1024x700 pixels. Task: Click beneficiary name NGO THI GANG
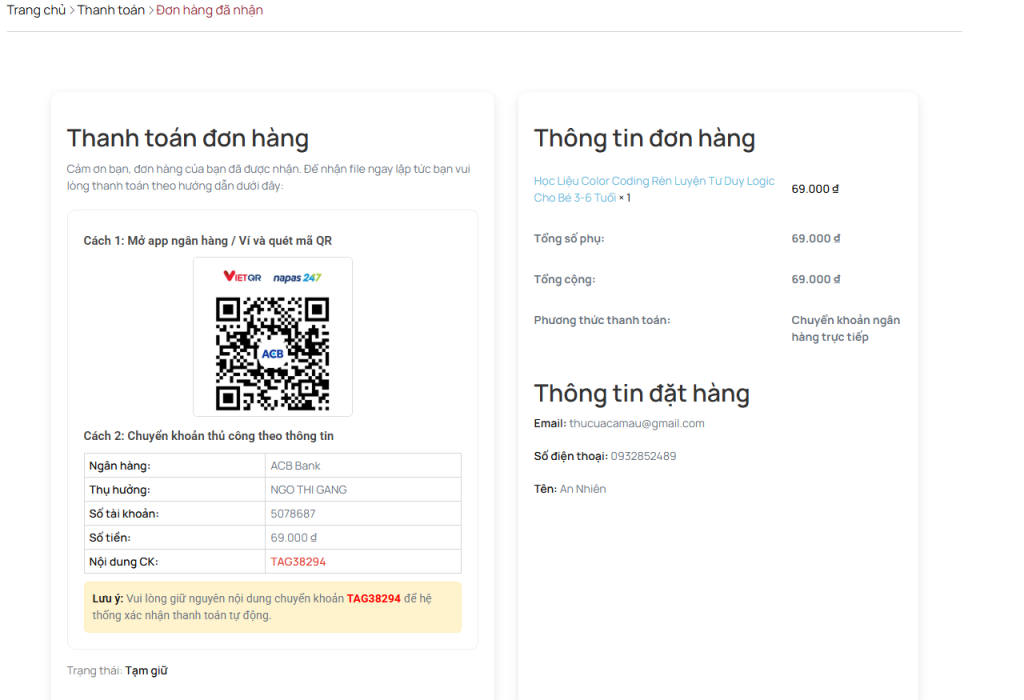click(309, 490)
